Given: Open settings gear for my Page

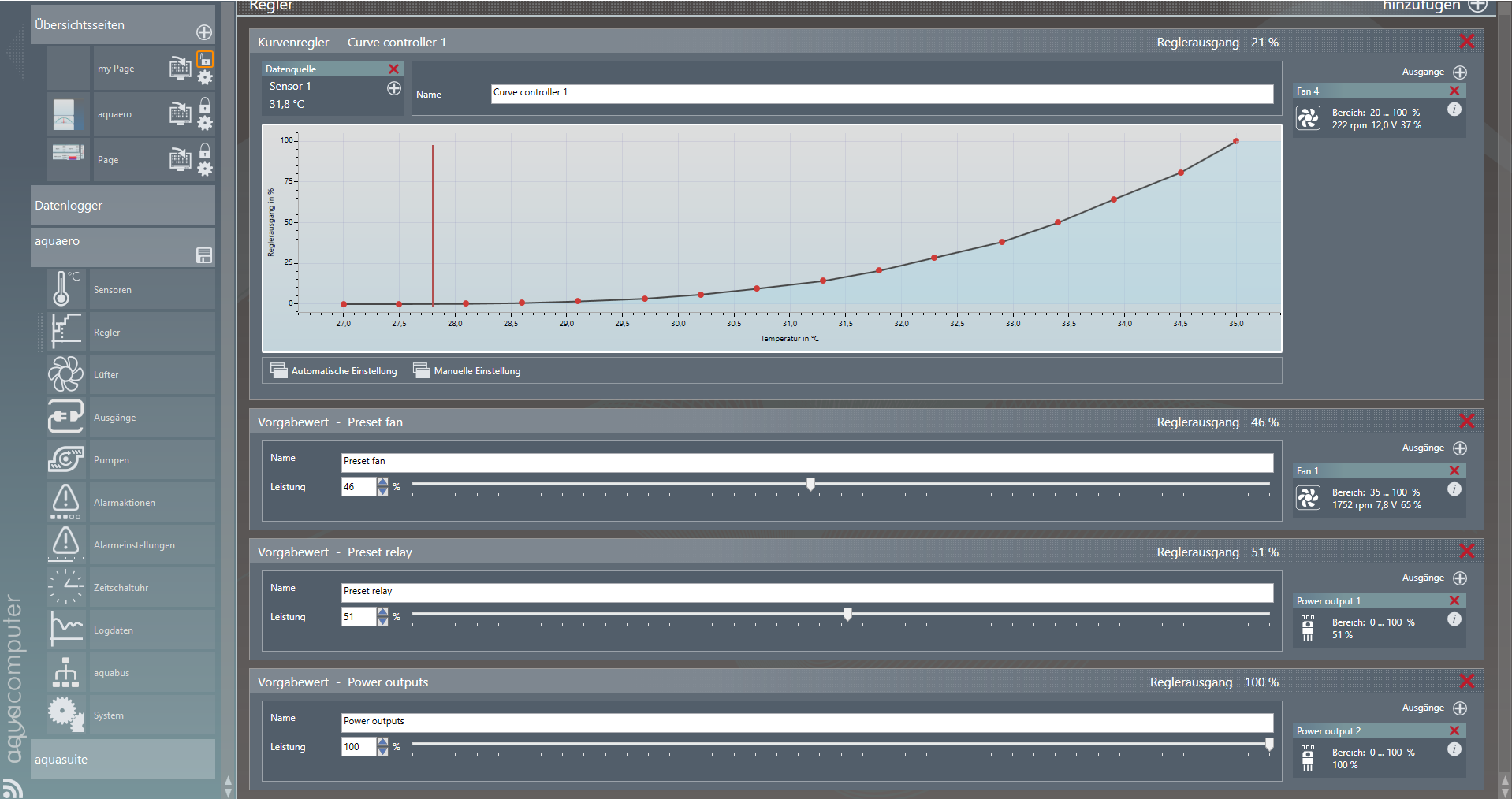Looking at the screenshot, I should [x=205, y=77].
